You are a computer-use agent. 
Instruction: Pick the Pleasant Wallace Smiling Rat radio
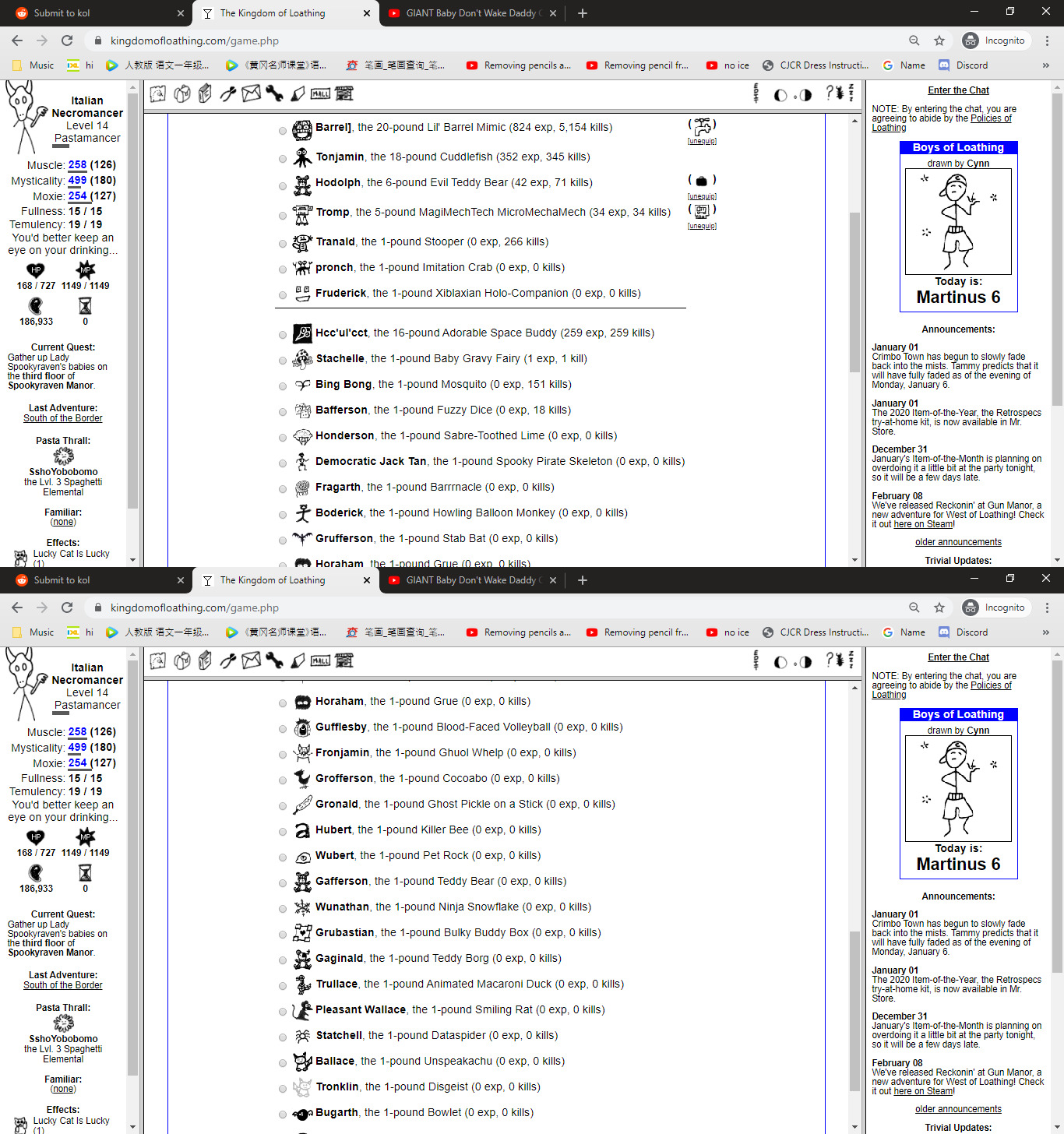tap(283, 1012)
